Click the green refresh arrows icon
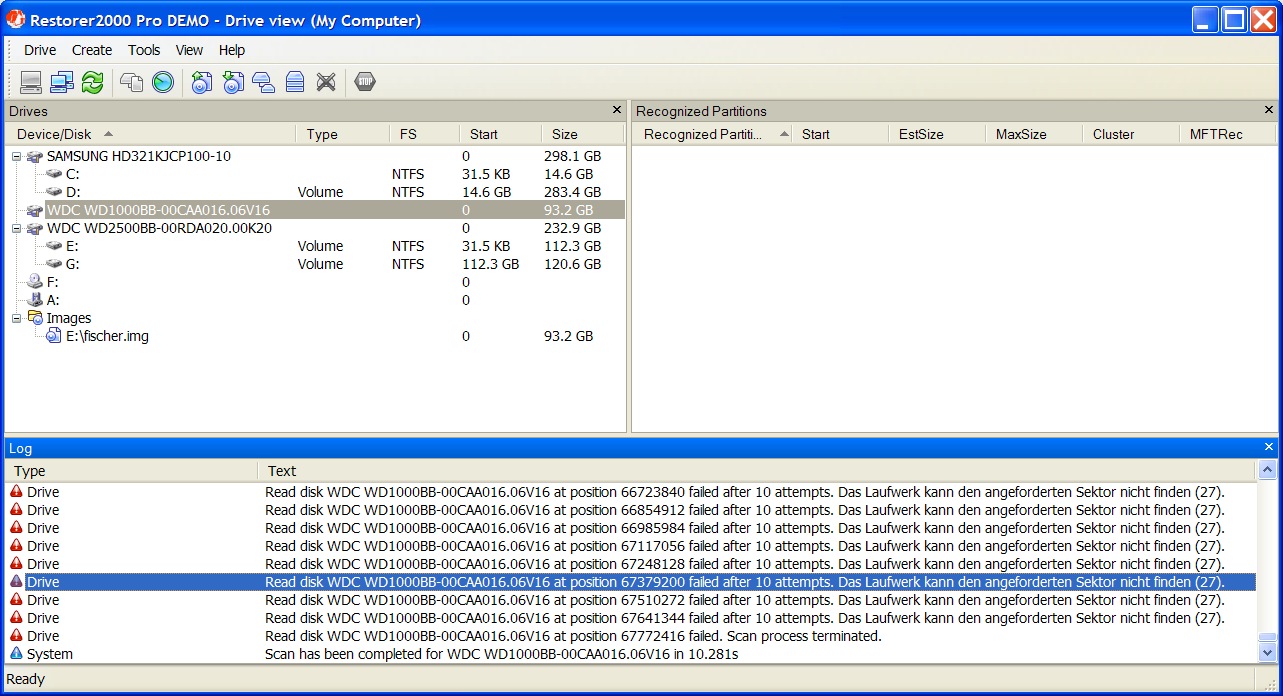Screen dimensions: 1283x696 click(x=93, y=83)
